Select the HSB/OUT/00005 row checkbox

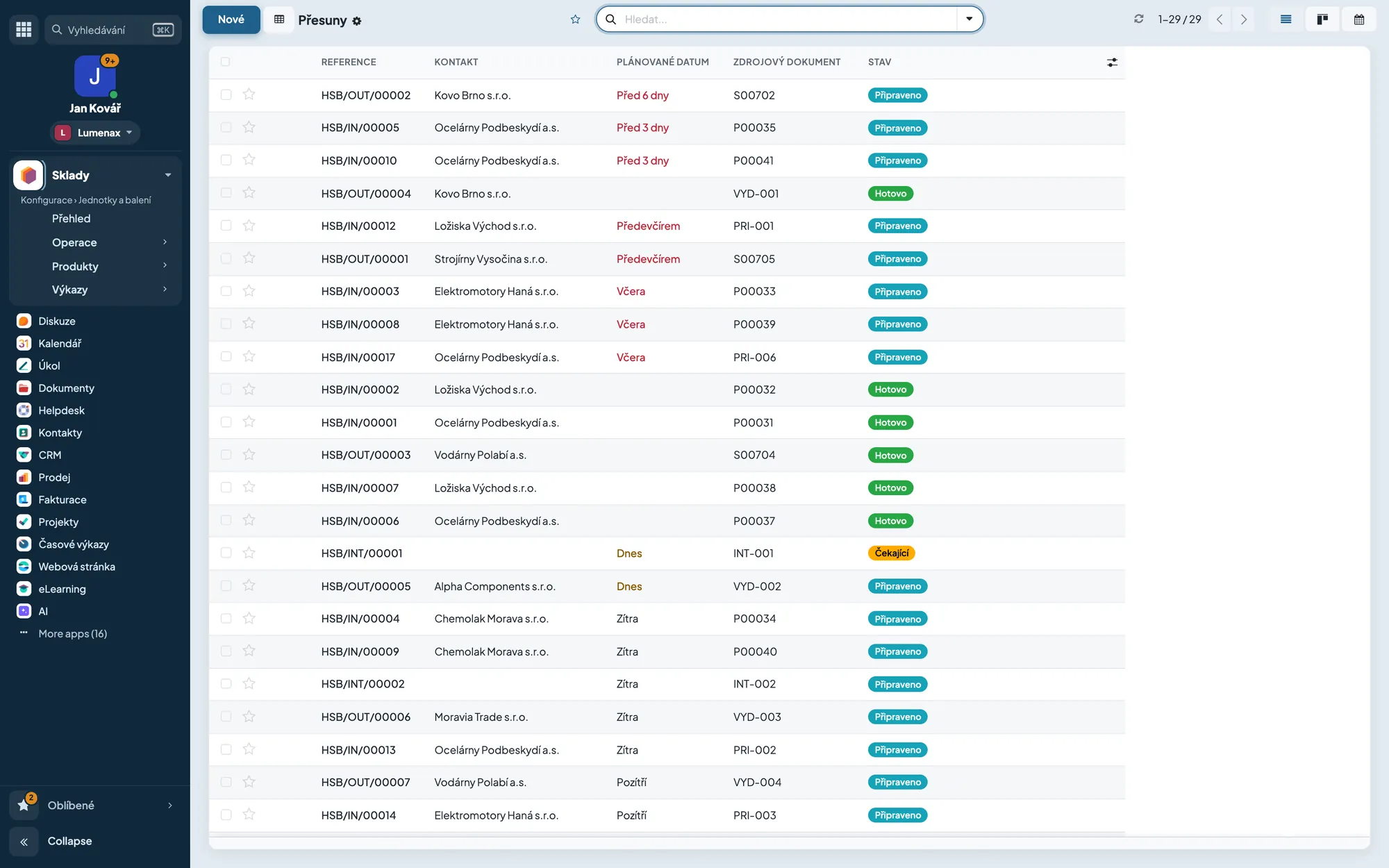coord(226,585)
